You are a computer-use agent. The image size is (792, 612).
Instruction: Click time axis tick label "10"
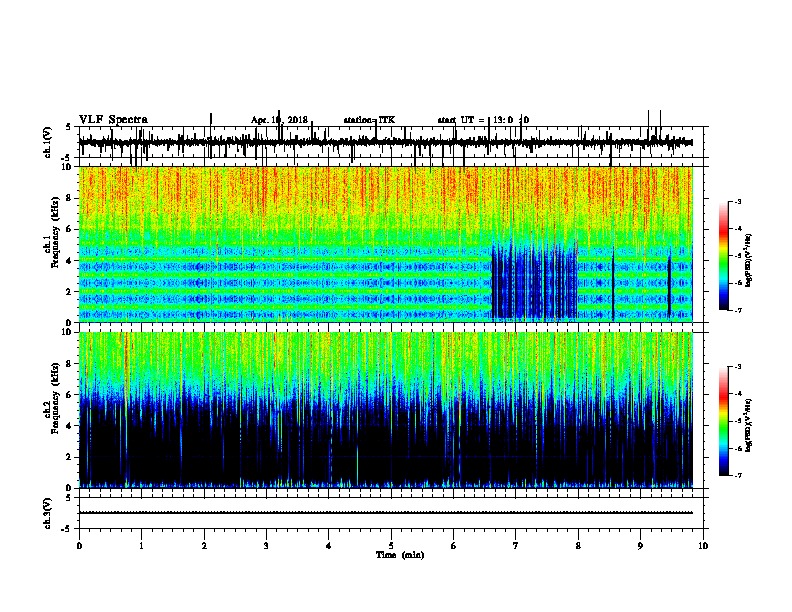pyautogui.click(x=703, y=546)
